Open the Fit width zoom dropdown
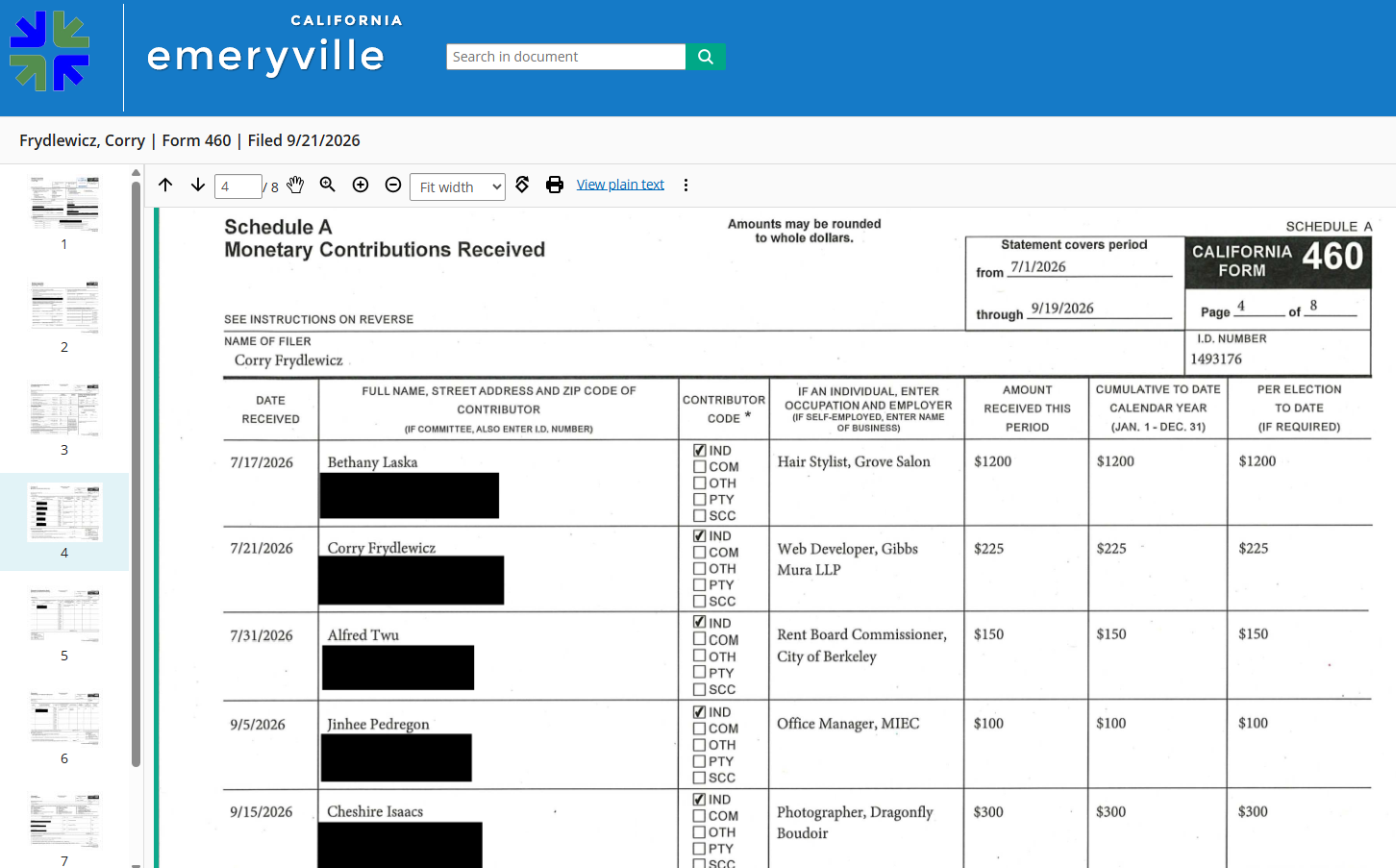The width and height of the screenshot is (1396, 868). (458, 186)
